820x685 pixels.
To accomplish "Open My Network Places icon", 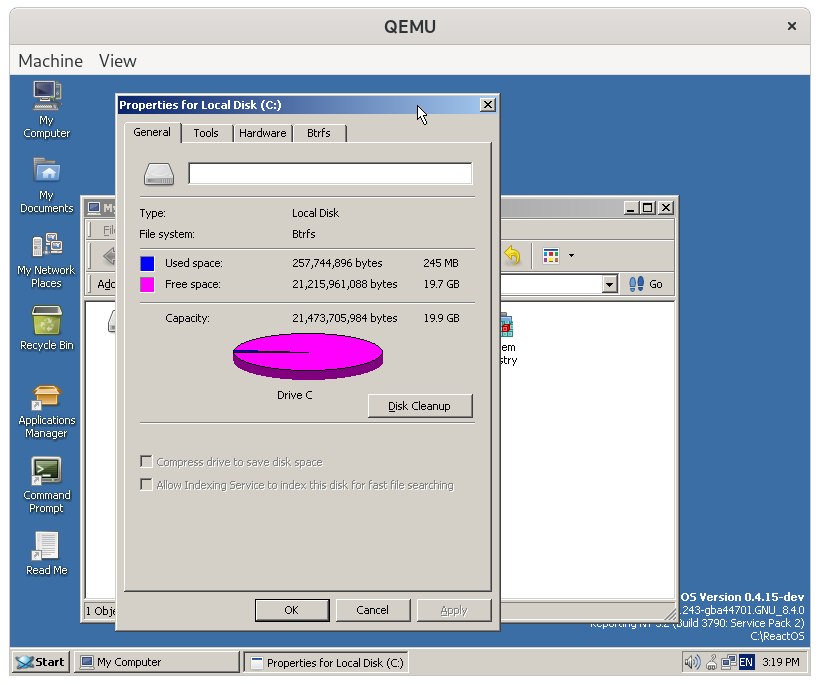I will (x=47, y=260).
